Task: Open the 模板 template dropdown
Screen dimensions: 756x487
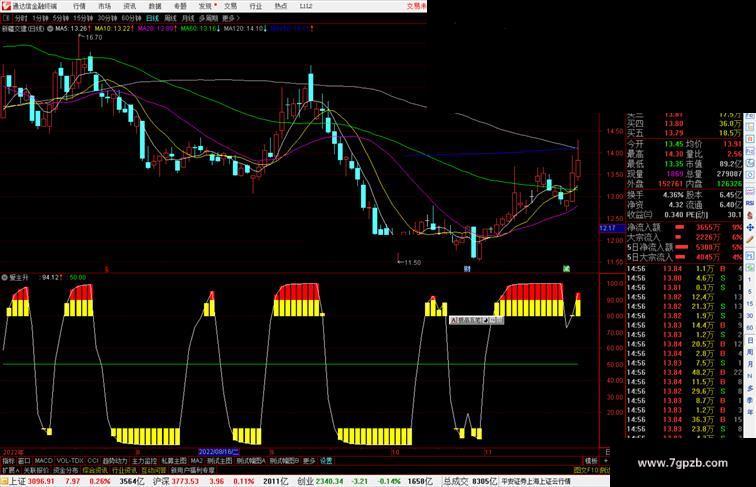Action: point(591,461)
